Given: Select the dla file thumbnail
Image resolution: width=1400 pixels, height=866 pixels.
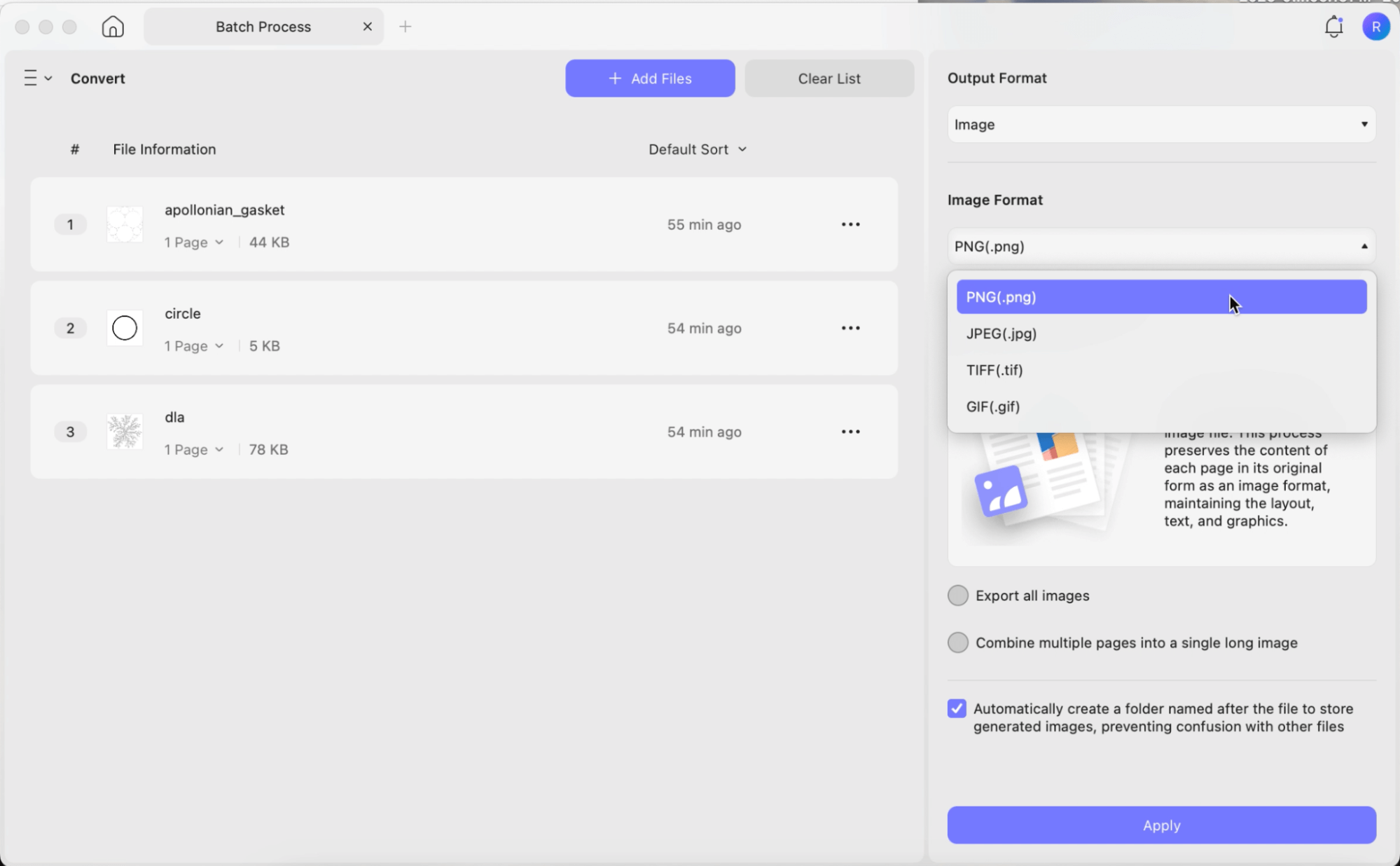Looking at the screenshot, I should [x=125, y=432].
